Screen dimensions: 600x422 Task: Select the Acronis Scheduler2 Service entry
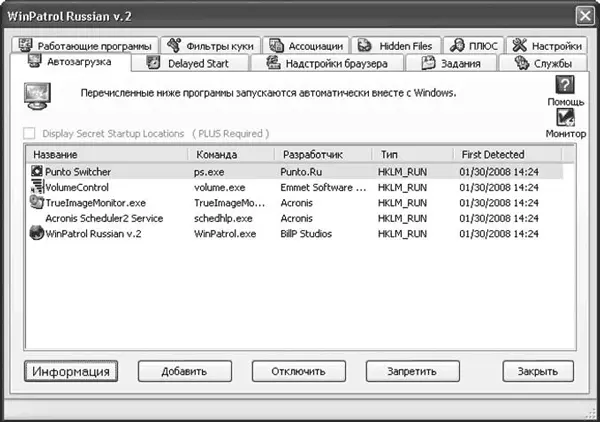click(295, 218)
